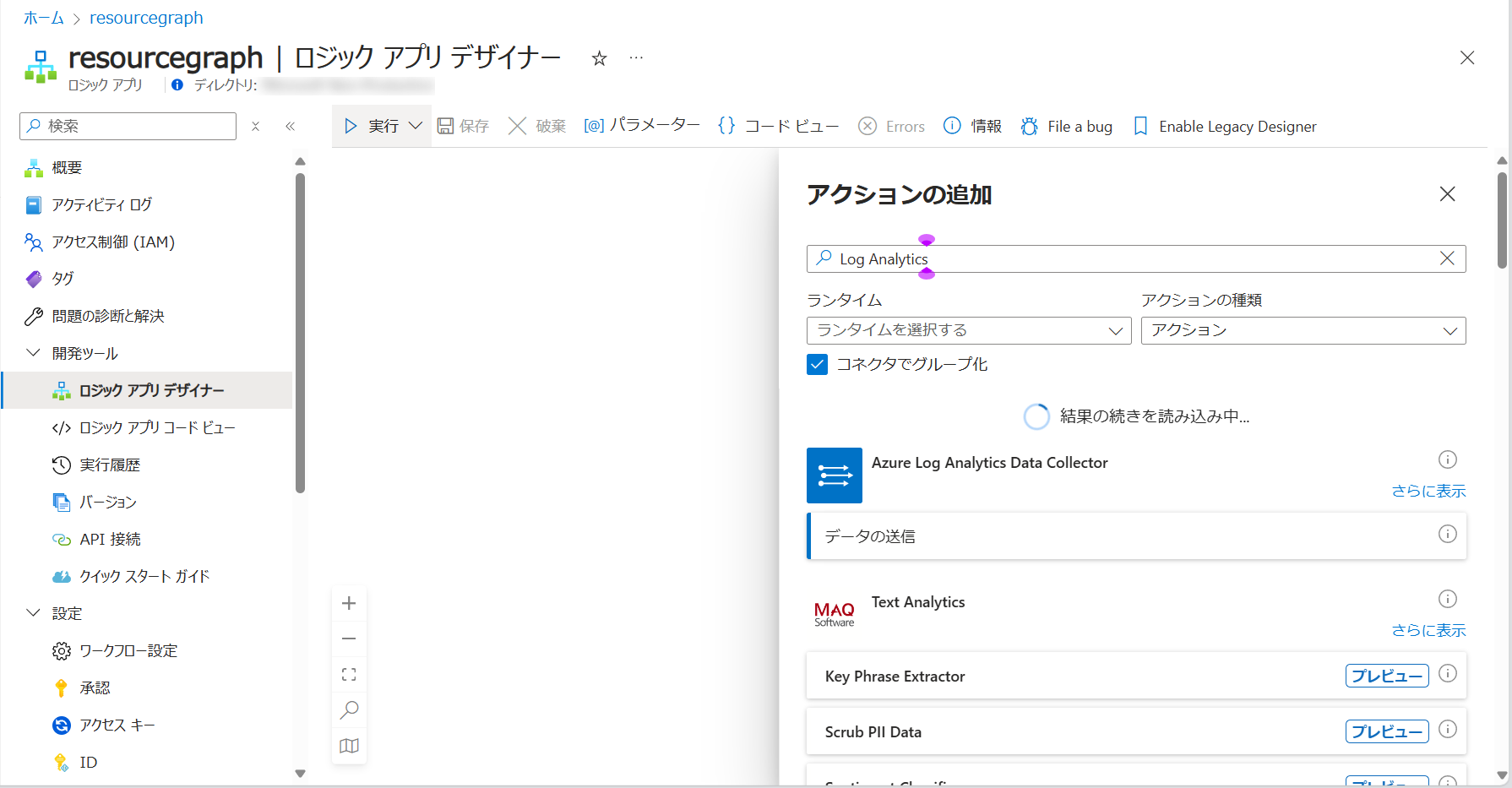Clear the Log Analytics search text
Viewport: 1512px width, 788px height.
click(x=1447, y=258)
